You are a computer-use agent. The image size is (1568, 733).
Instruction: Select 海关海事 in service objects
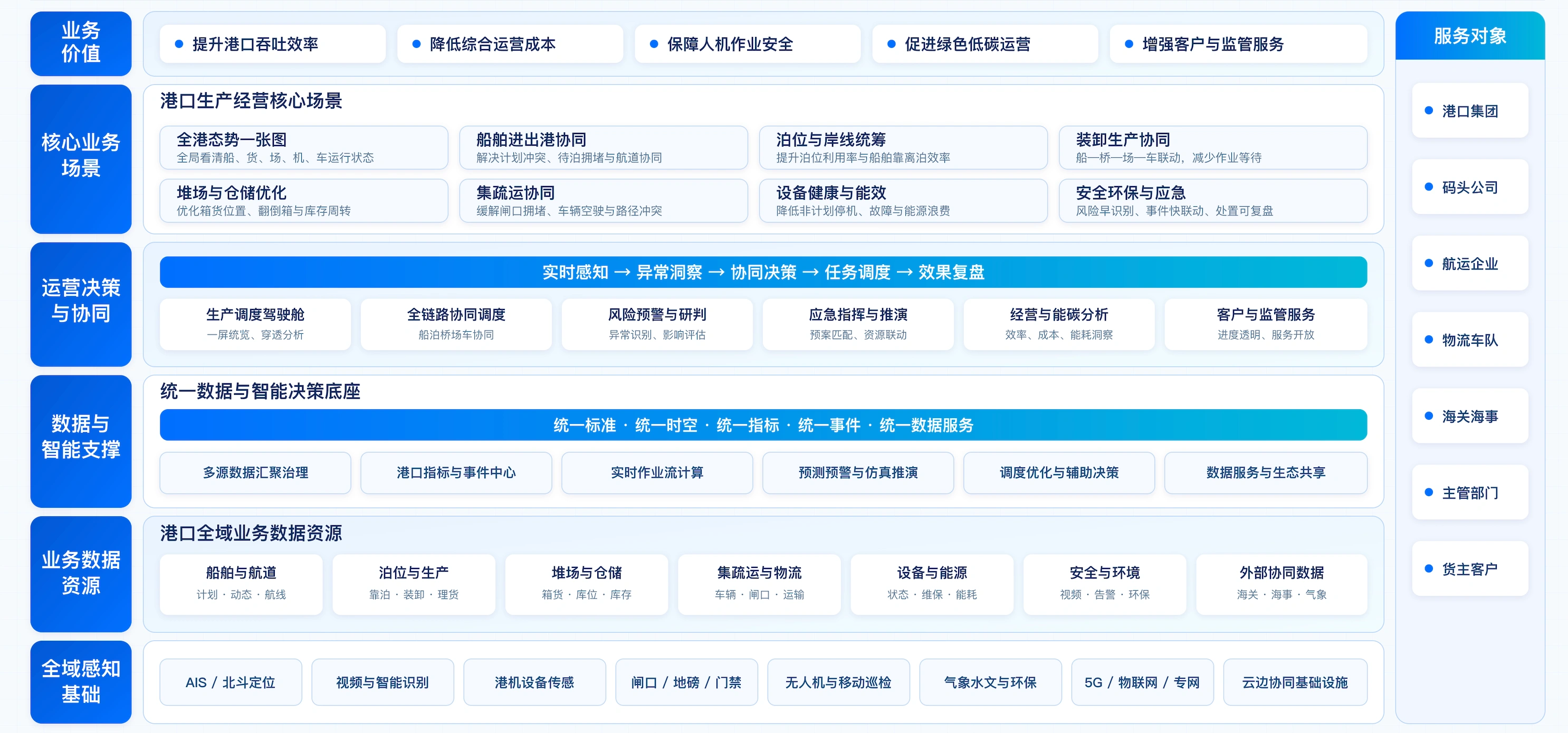(x=1470, y=416)
